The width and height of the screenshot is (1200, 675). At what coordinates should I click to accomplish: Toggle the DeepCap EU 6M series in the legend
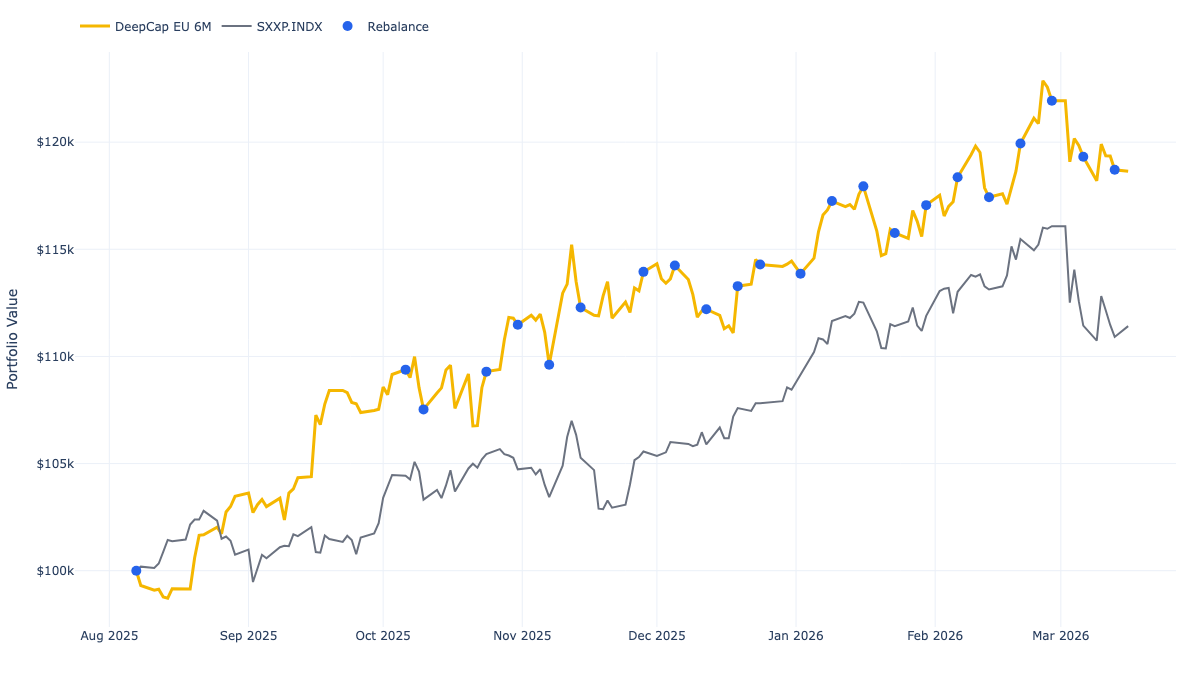click(x=164, y=26)
